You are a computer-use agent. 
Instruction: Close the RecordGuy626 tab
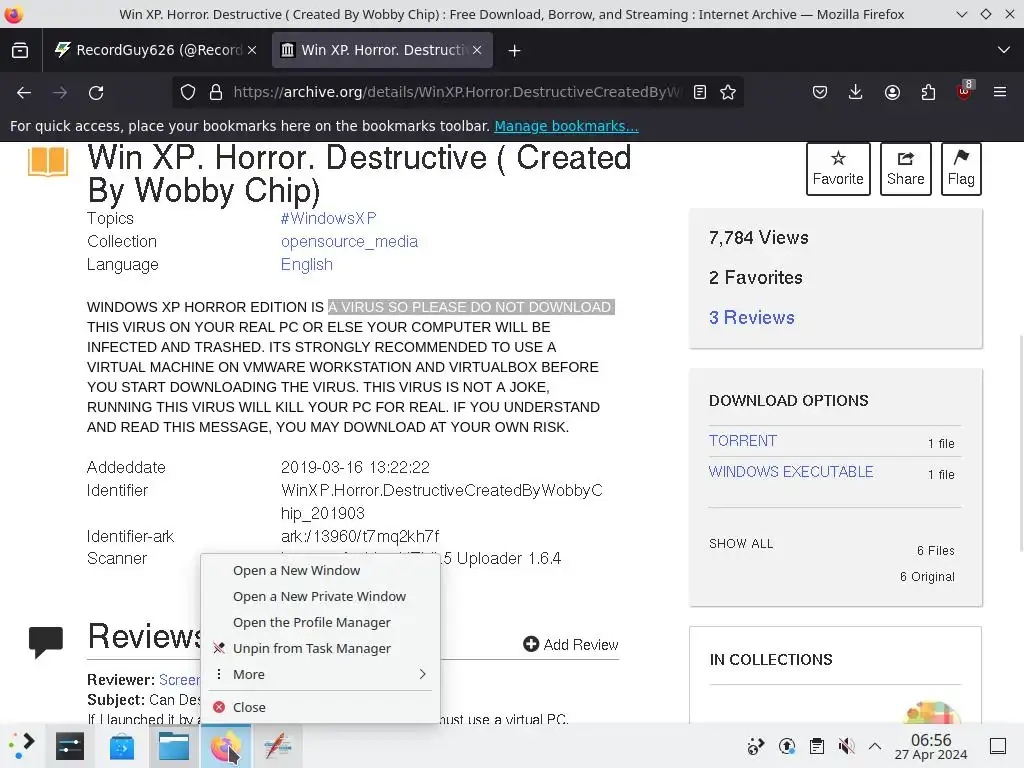(x=252, y=50)
